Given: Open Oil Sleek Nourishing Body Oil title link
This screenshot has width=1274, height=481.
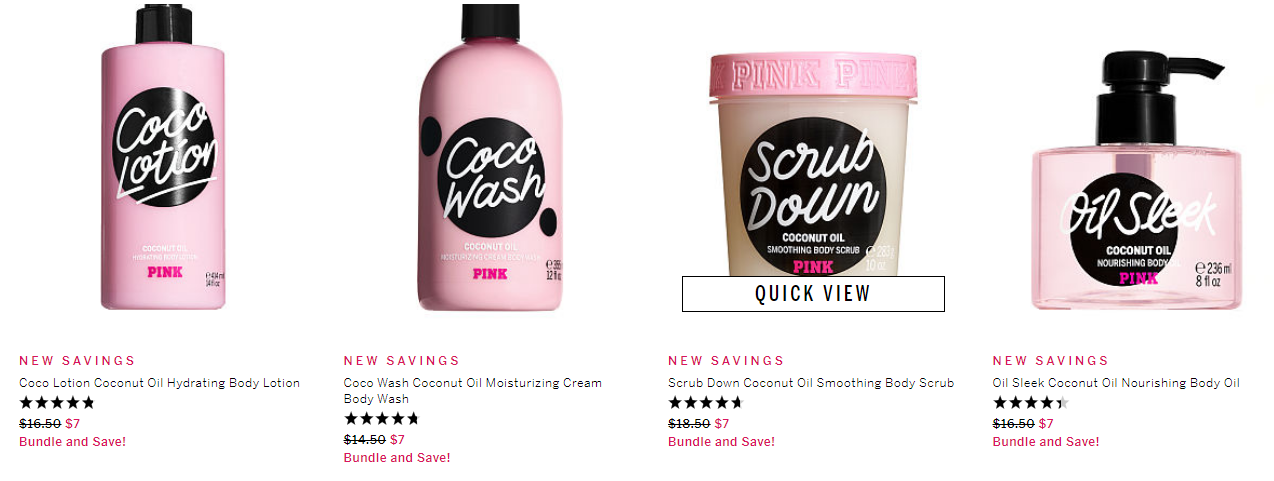Looking at the screenshot, I should (1116, 383).
